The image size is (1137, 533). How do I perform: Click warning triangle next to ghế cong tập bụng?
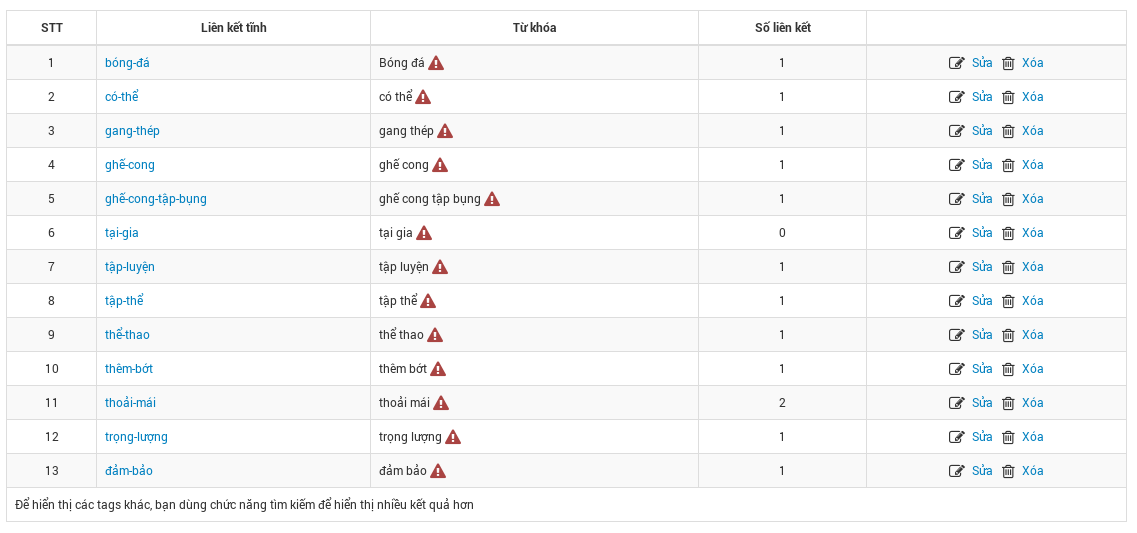tap(492, 199)
